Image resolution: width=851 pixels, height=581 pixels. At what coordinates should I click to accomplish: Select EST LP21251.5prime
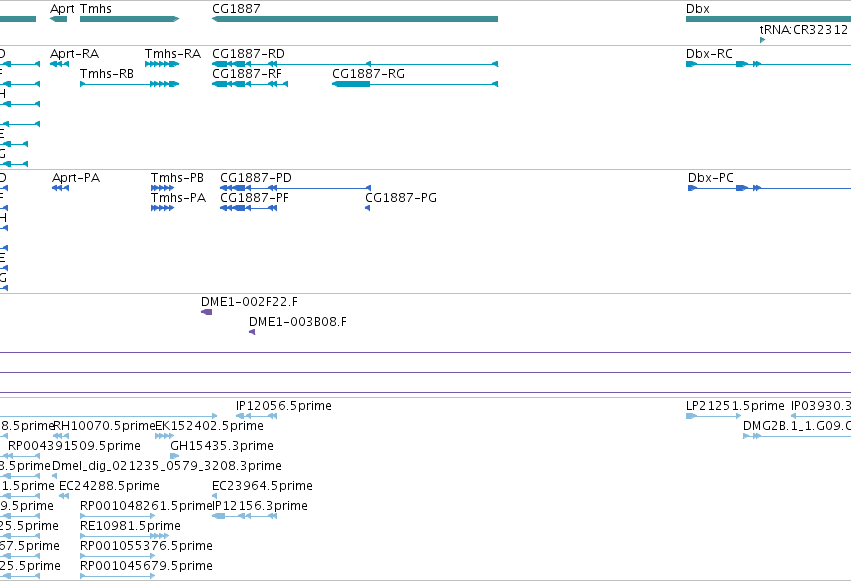click(x=735, y=406)
